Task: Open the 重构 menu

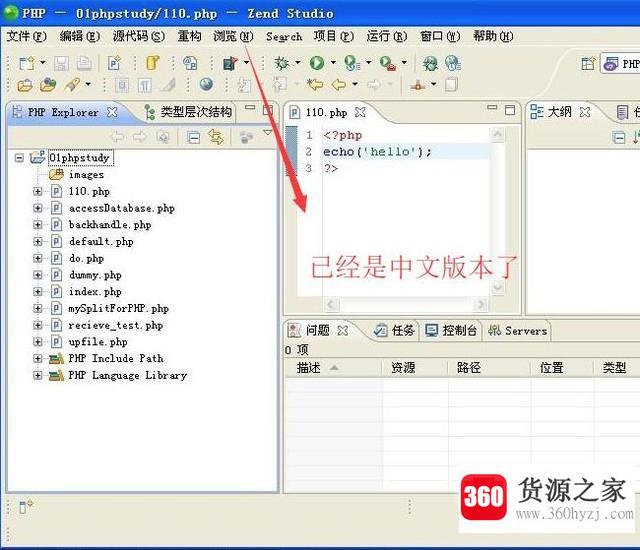Action: (x=189, y=36)
